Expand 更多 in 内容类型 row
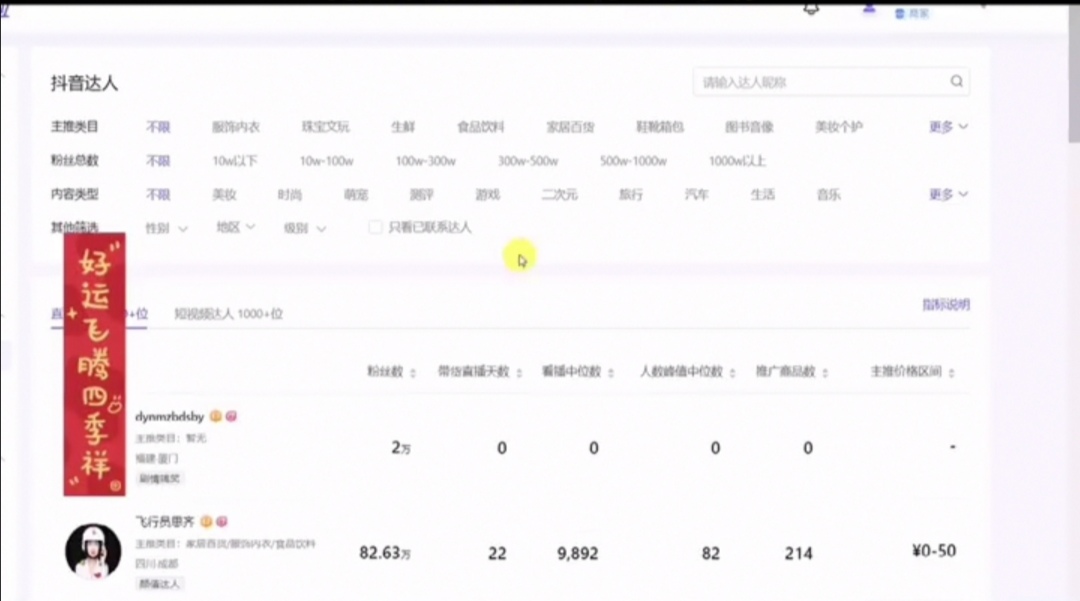This screenshot has height=601, width=1080. [948, 194]
